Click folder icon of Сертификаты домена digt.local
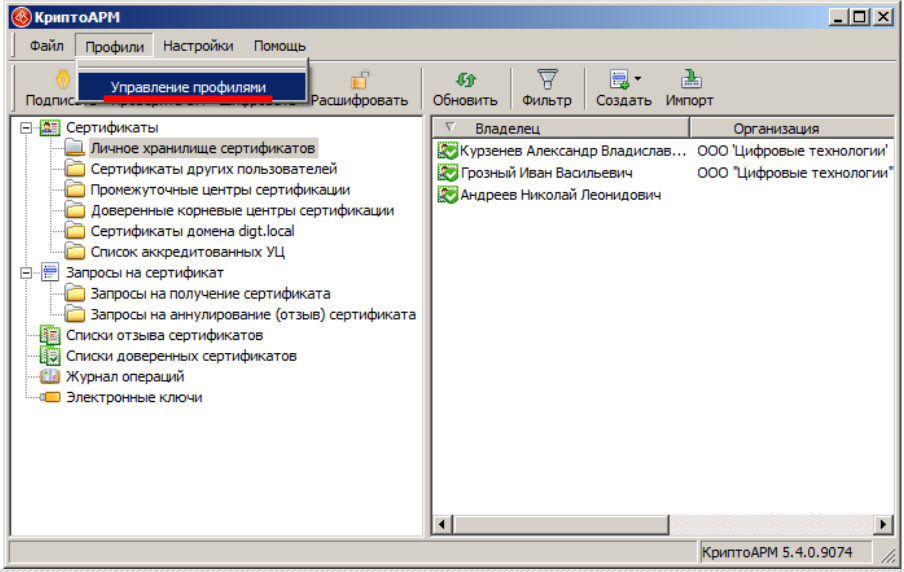 [74, 231]
